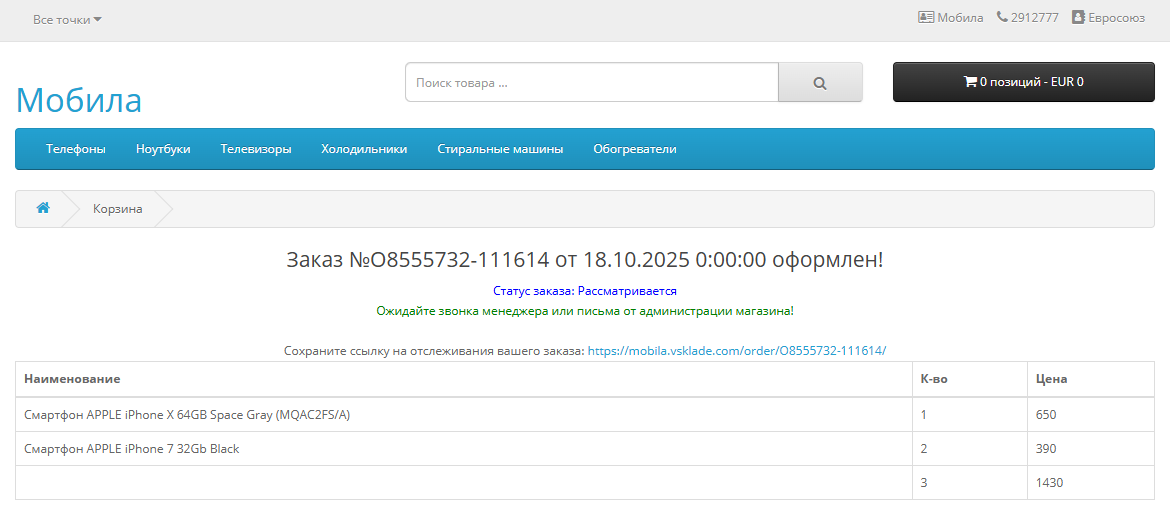Viewport: 1170px width, 513px height.
Task: Select the Обогреватели menu item
Action: pyautogui.click(x=634, y=149)
